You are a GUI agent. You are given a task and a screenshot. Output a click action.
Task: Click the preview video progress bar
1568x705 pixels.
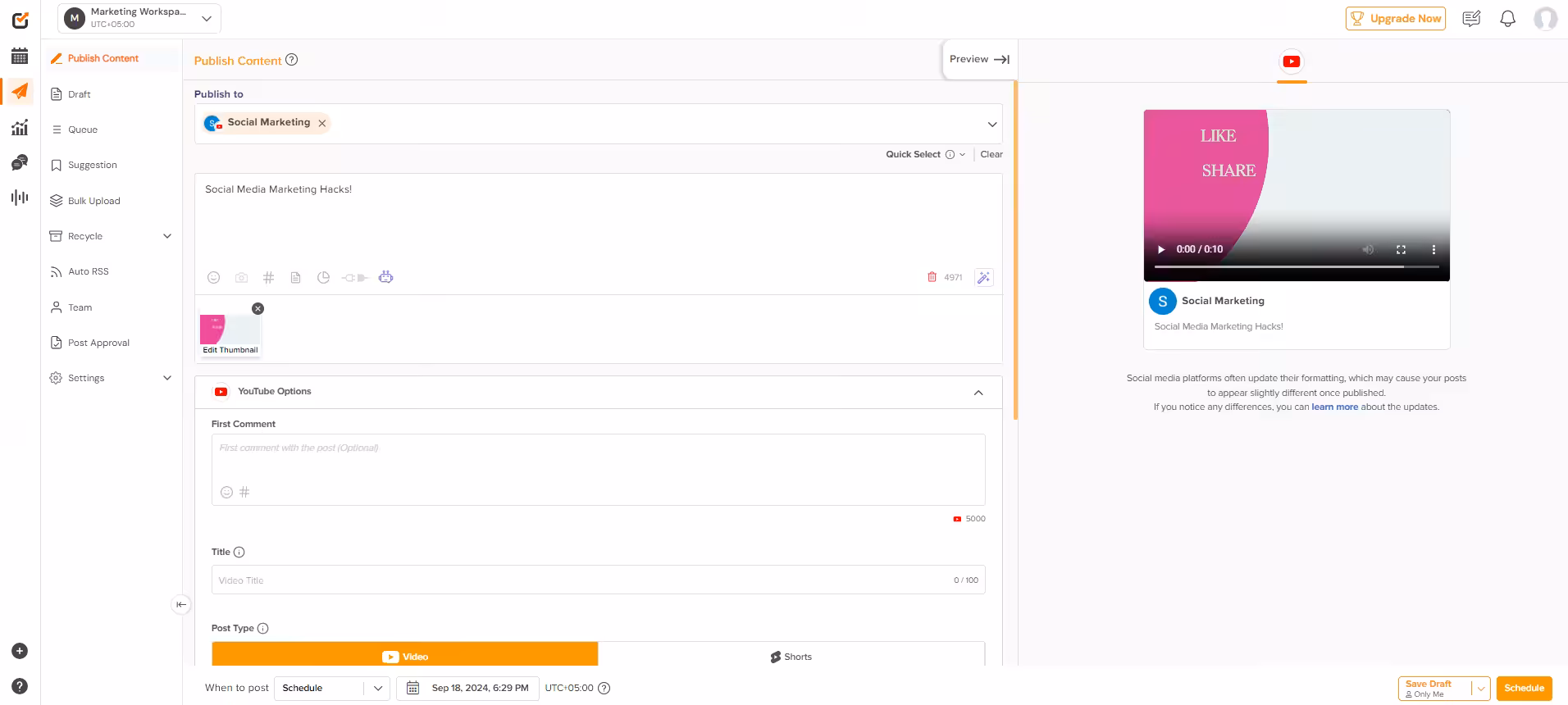click(1297, 266)
